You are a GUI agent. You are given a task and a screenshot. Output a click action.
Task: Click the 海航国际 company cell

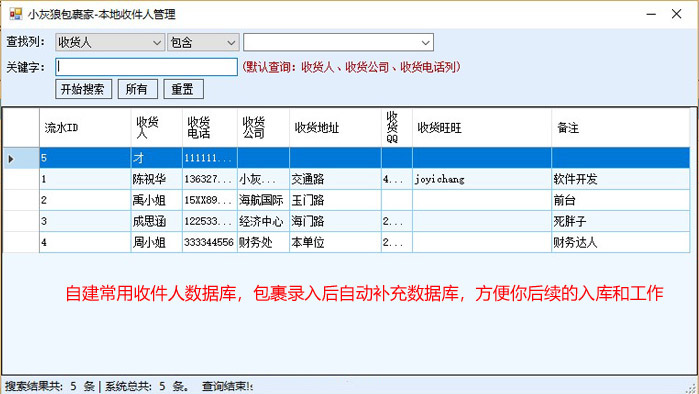point(263,200)
